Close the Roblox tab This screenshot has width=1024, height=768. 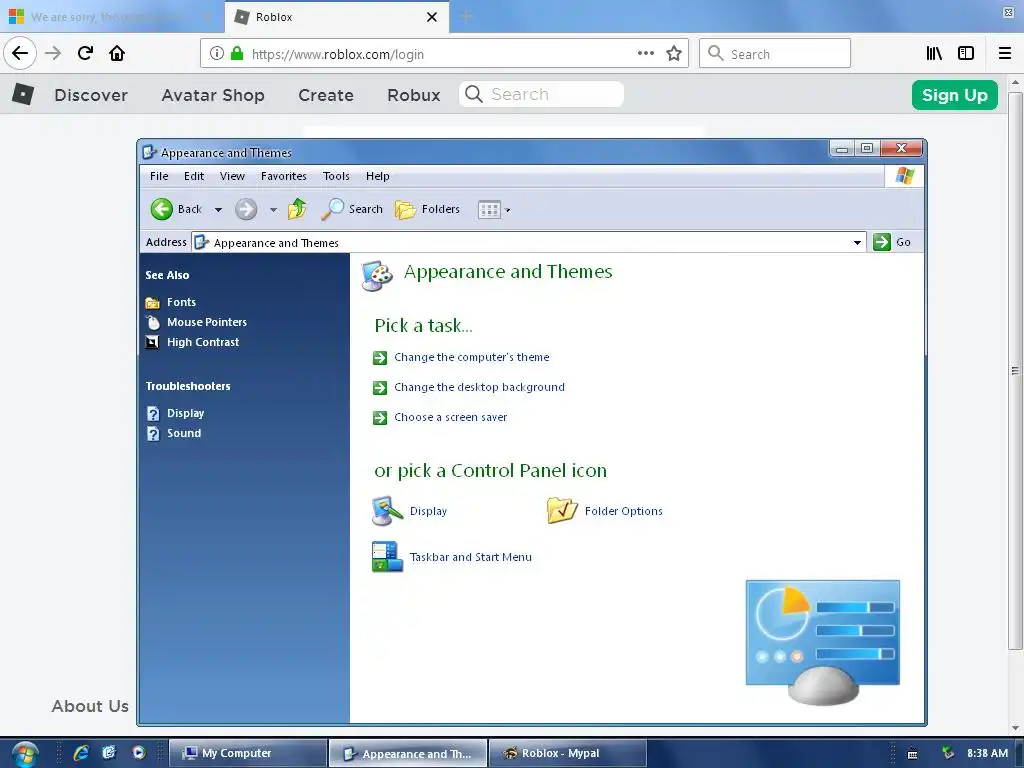[432, 17]
